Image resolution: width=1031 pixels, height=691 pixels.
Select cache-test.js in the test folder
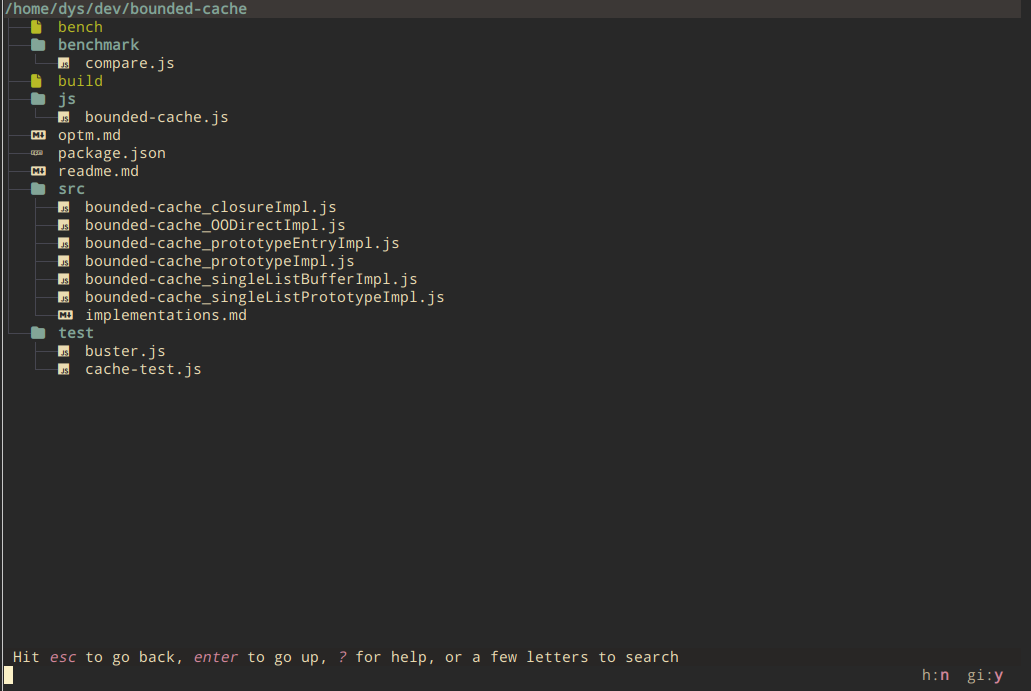[142, 368]
